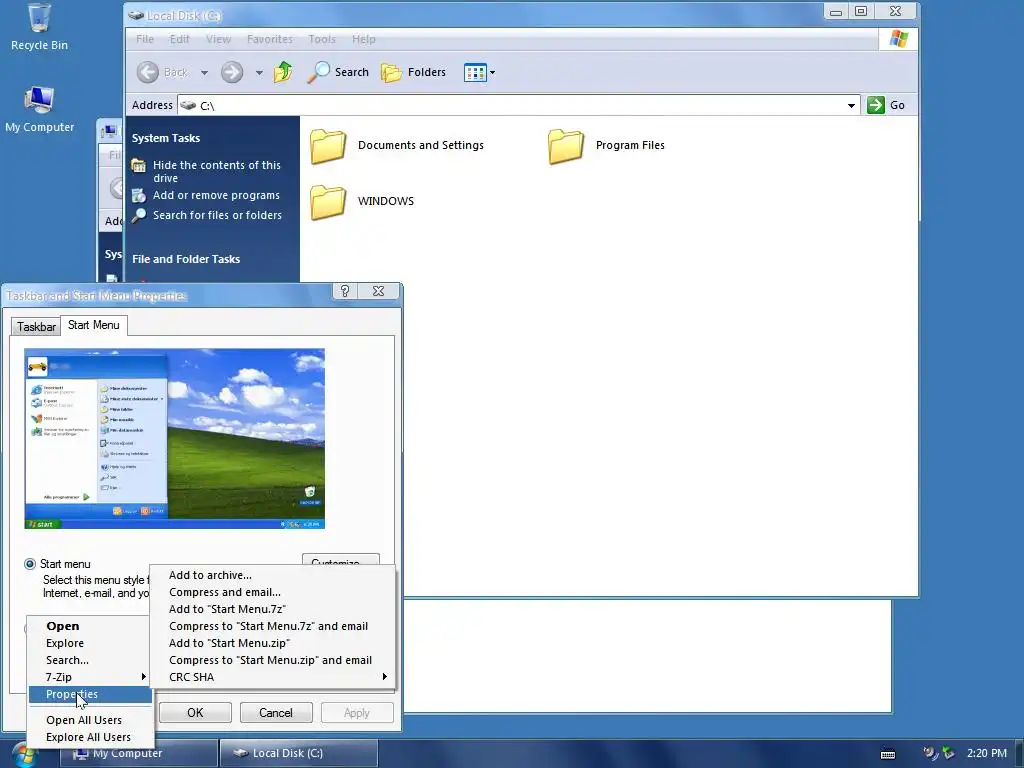Open the Views dropdown arrow

point(492,72)
